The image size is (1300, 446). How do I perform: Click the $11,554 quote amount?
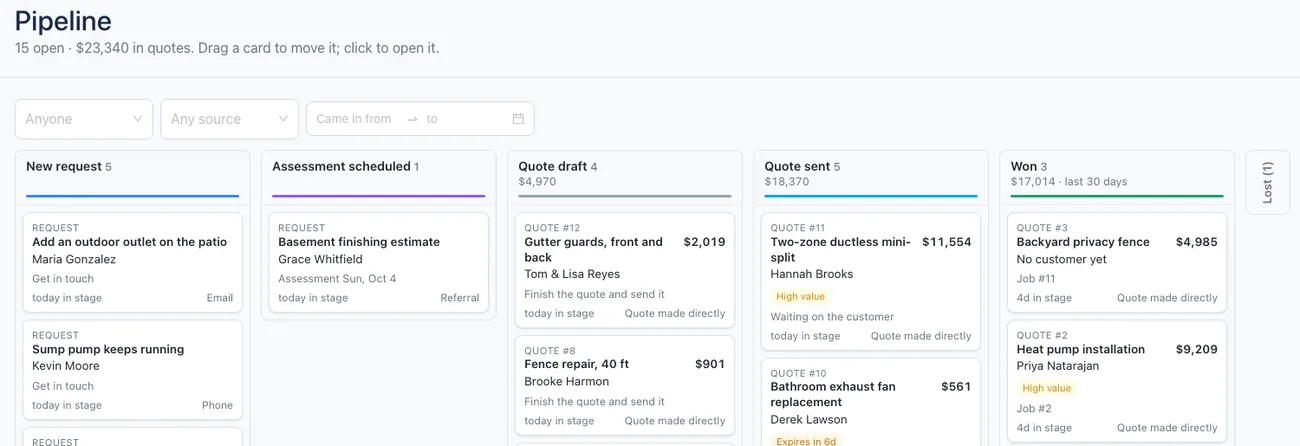pyautogui.click(x=946, y=242)
